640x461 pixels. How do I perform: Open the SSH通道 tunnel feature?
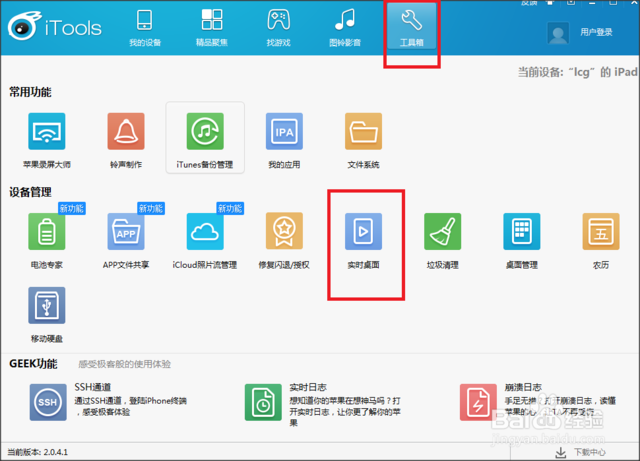click(x=48, y=402)
